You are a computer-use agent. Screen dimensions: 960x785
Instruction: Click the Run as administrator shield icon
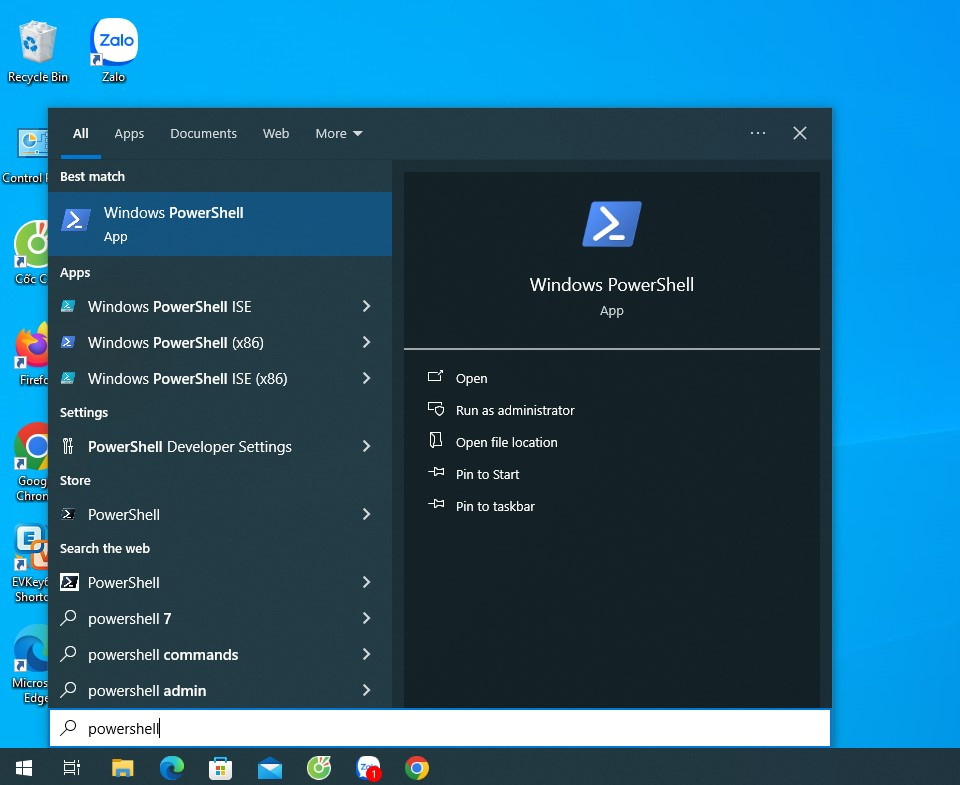436,409
